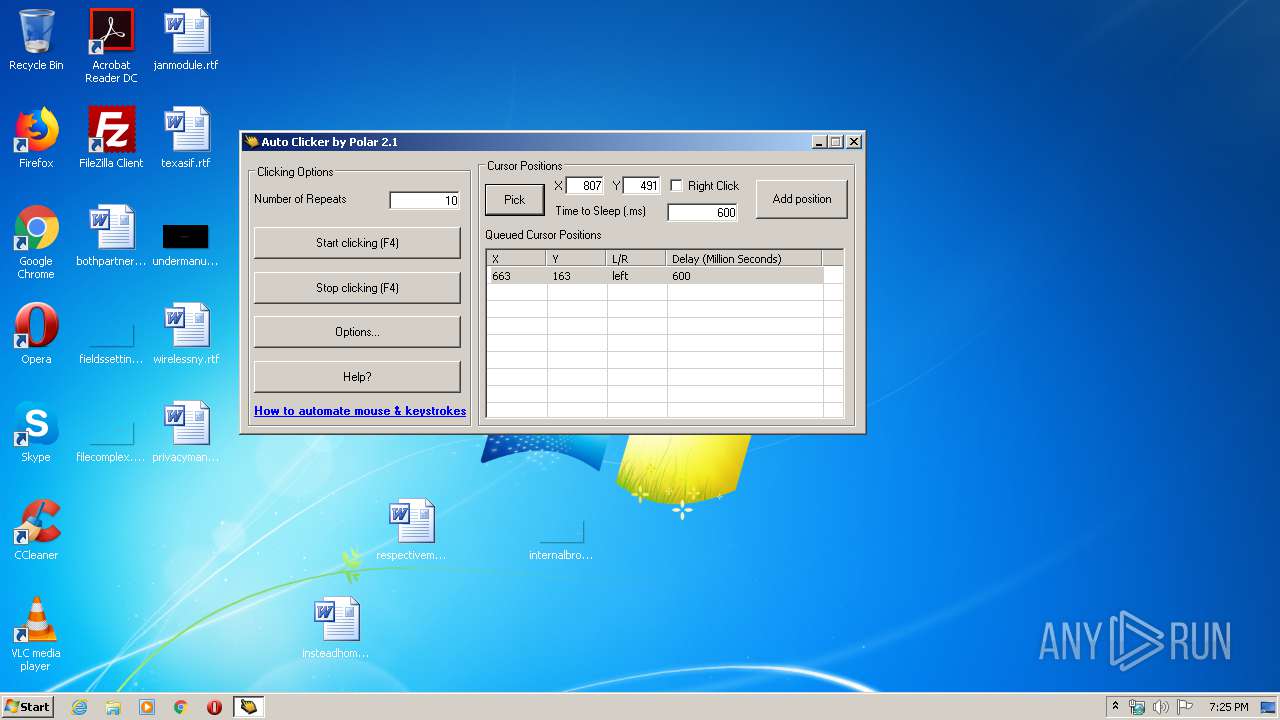Screen dimensions: 1280x720
Task: Open Windows Explorer folder in taskbar
Action: click(x=113, y=707)
